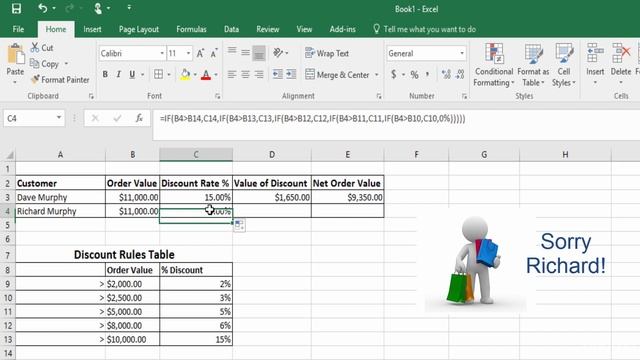The height and width of the screenshot is (360, 640).
Task: Increase decimal places
Action: click(x=446, y=74)
